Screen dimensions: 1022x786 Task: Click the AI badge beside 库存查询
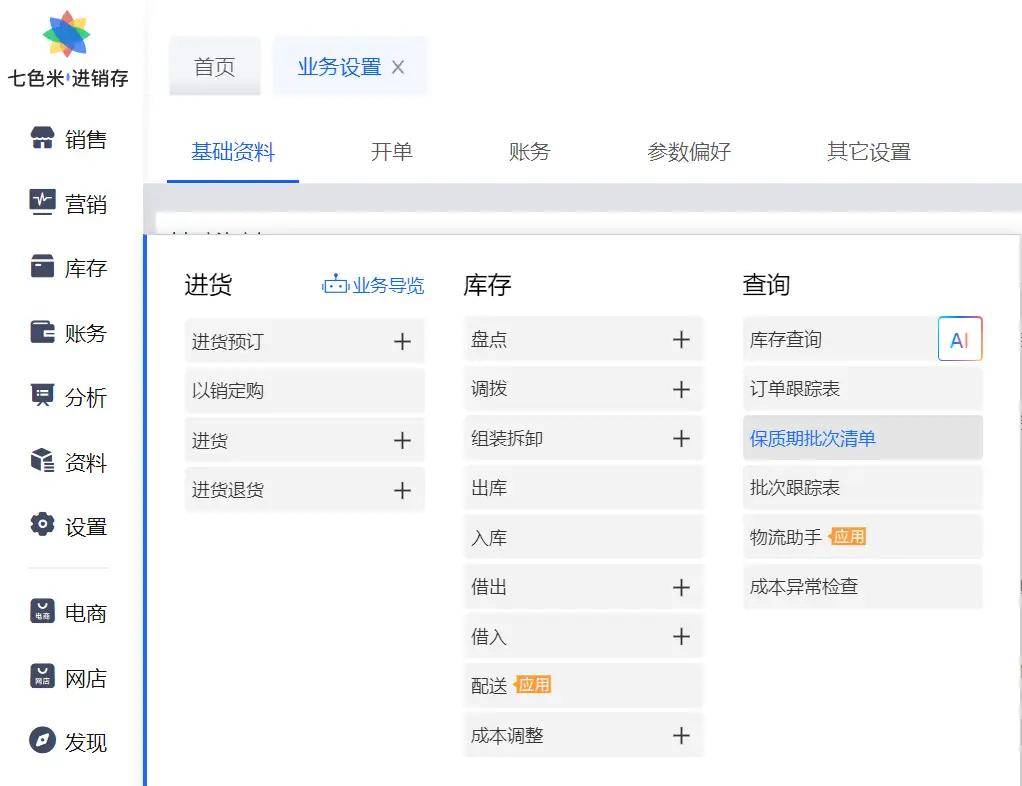tap(960, 340)
